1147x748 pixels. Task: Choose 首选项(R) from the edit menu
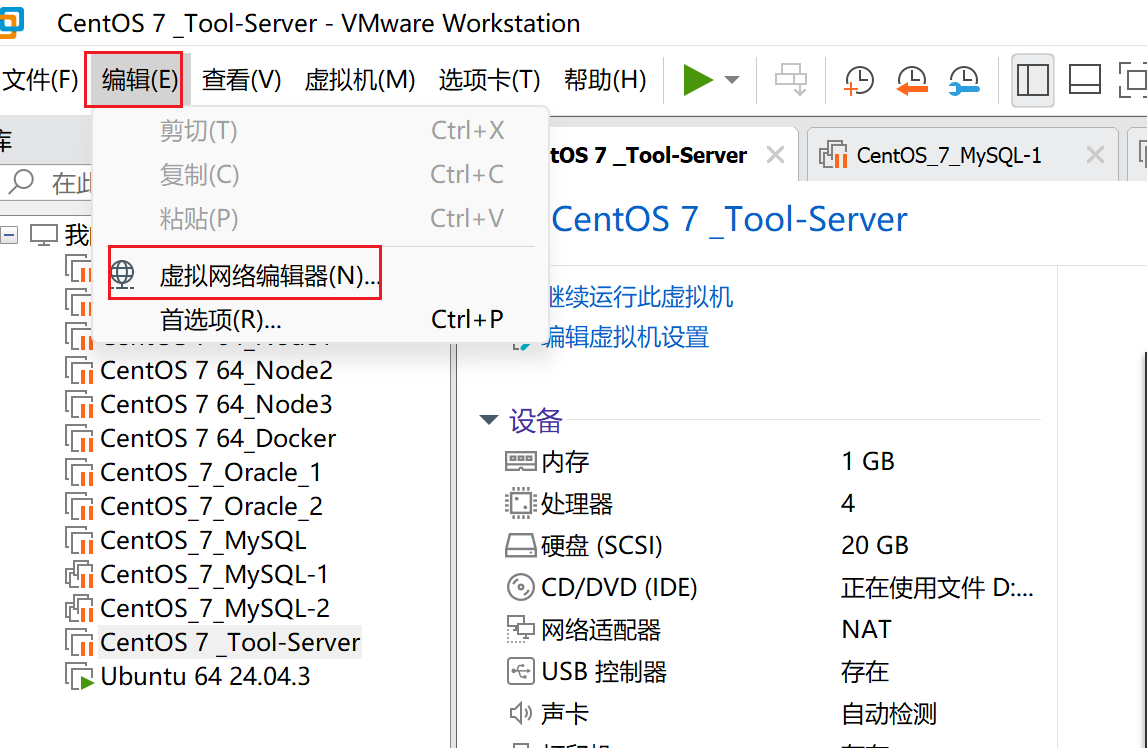pyautogui.click(x=321, y=320)
